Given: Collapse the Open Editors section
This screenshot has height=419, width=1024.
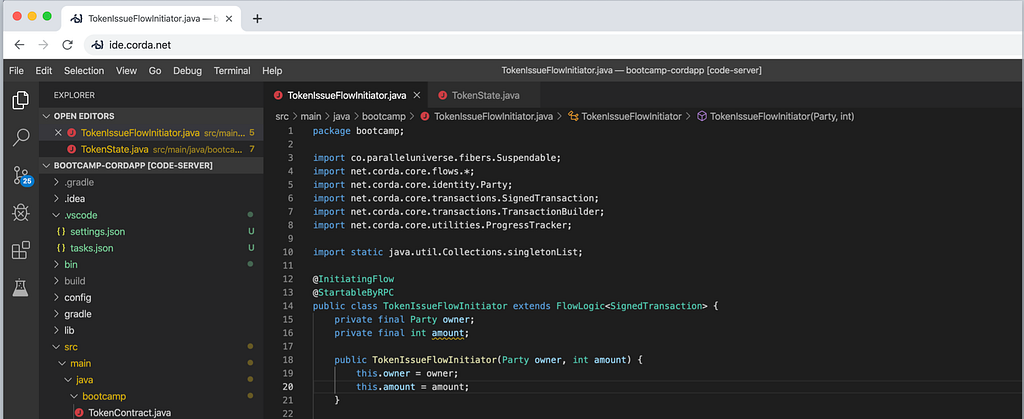Looking at the screenshot, I should pos(85,116).
